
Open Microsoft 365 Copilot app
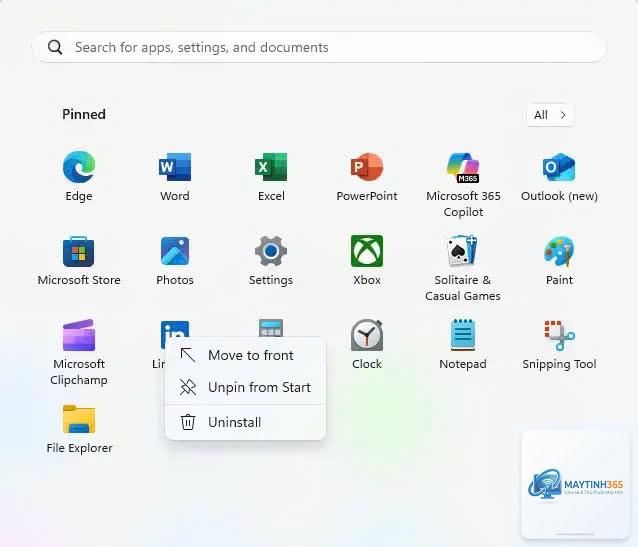pos(463,167)
